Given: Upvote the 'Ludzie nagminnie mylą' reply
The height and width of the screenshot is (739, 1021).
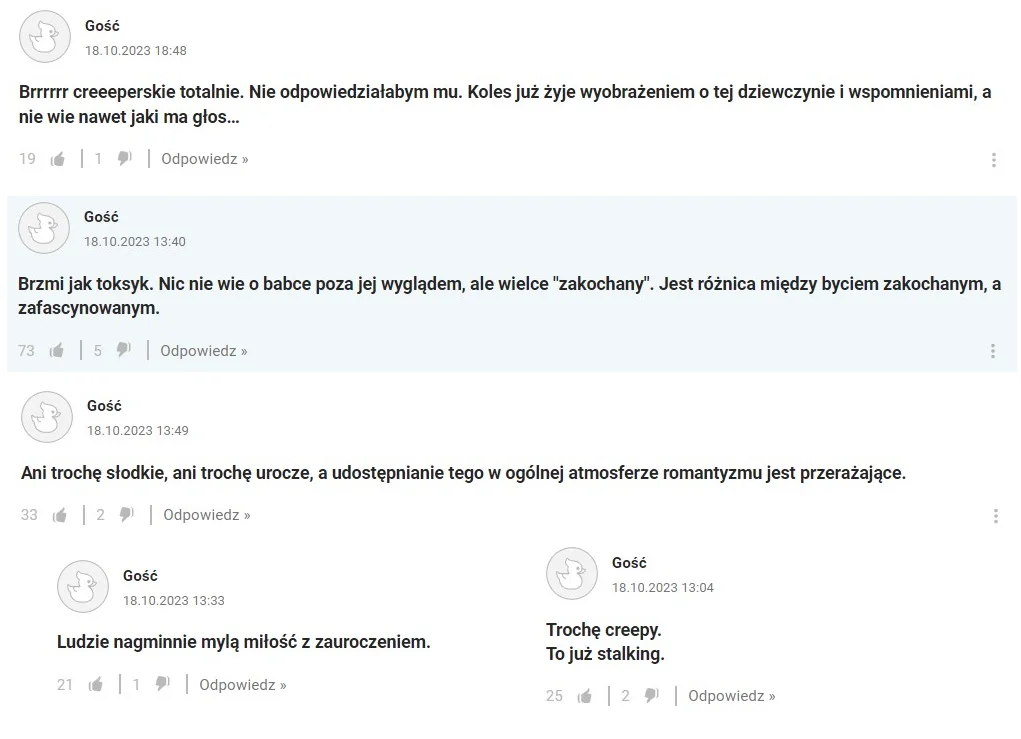Looking at the screenshot, I should [96, 684].
